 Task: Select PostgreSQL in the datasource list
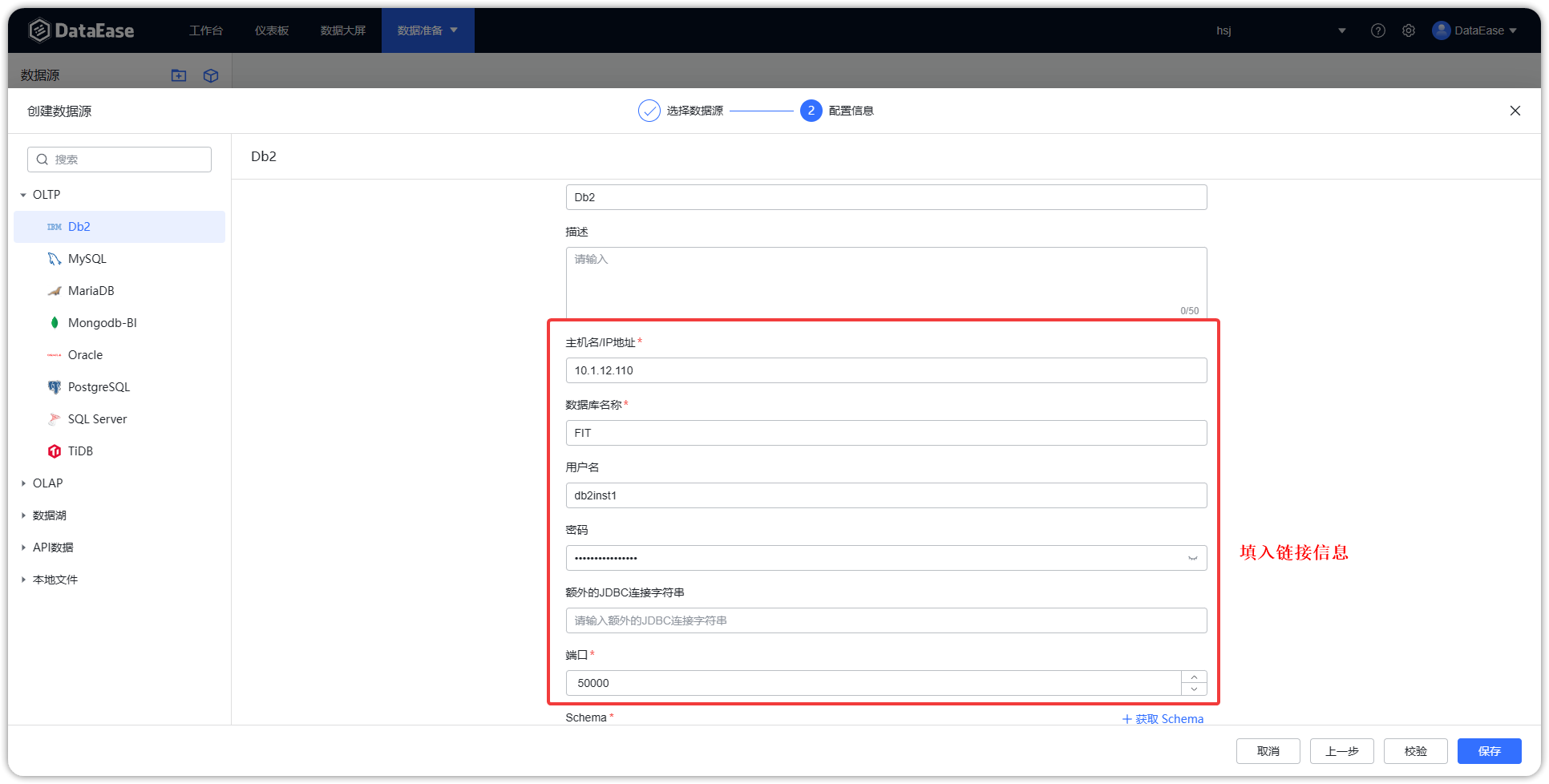pyautogui.click(x=119, y=387)
